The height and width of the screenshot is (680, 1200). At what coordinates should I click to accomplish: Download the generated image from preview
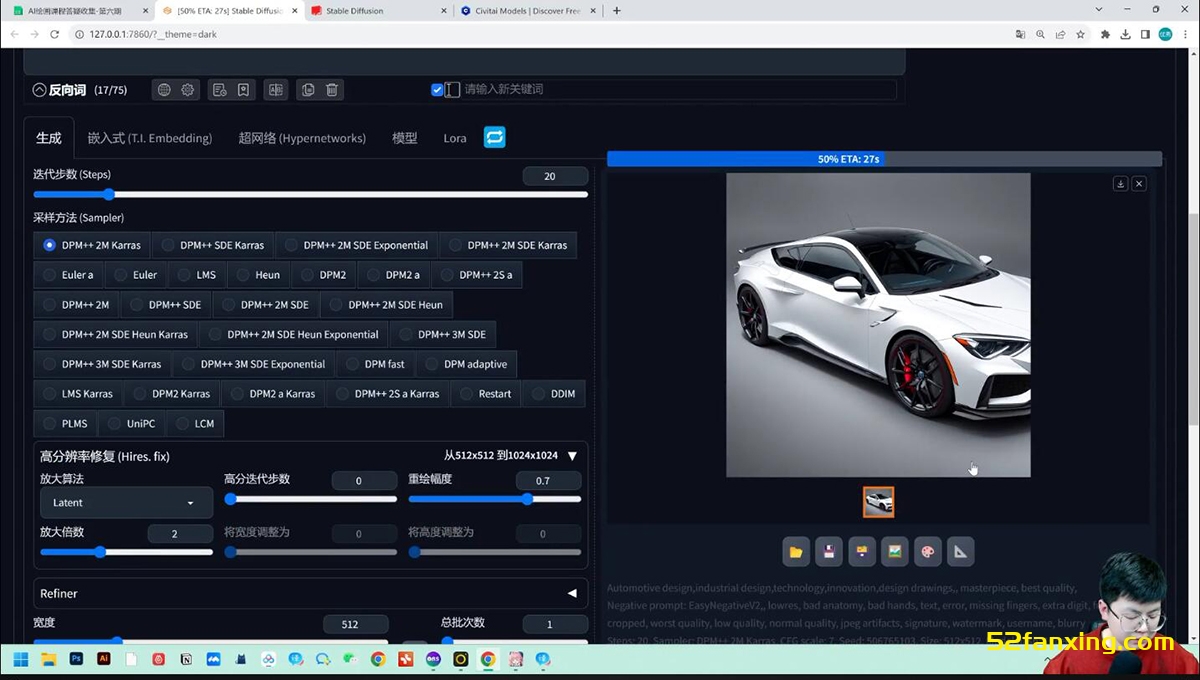[x=1120, y=184]
